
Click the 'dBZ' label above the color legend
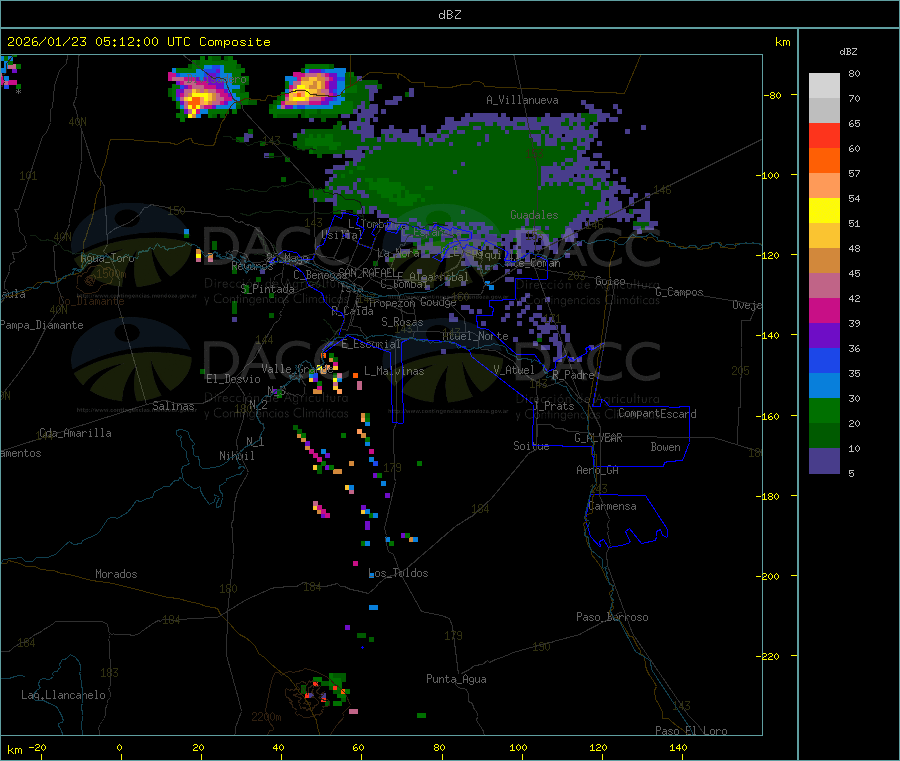[848, 52]
